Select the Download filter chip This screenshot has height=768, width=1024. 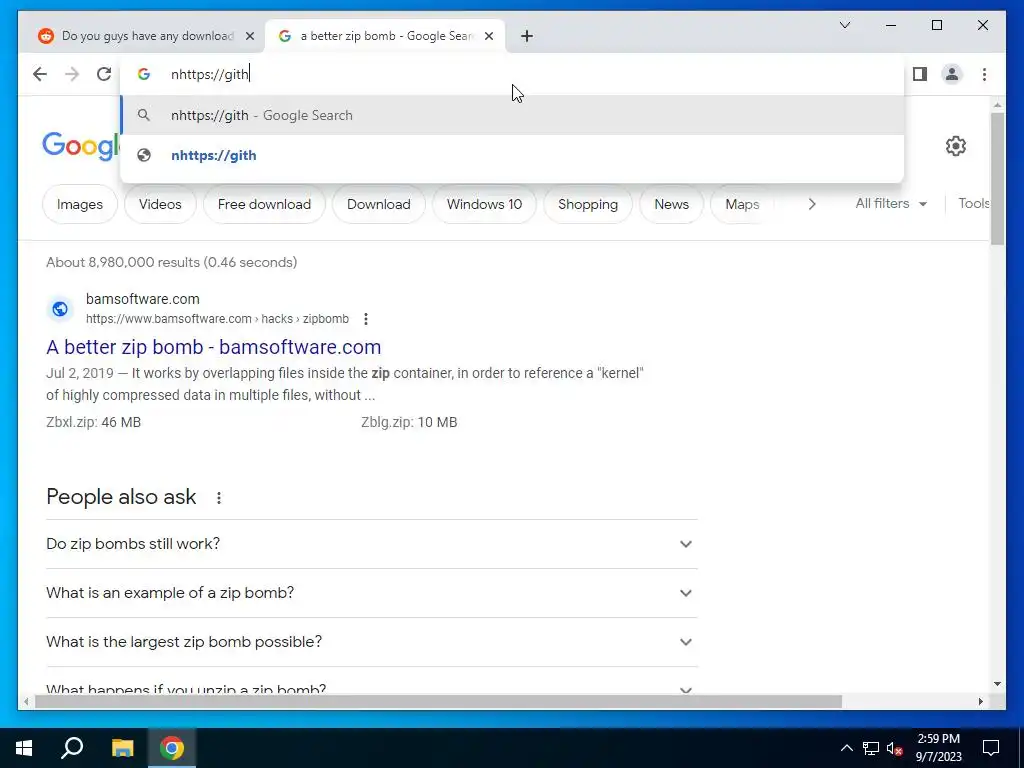[x=379, y=204]
